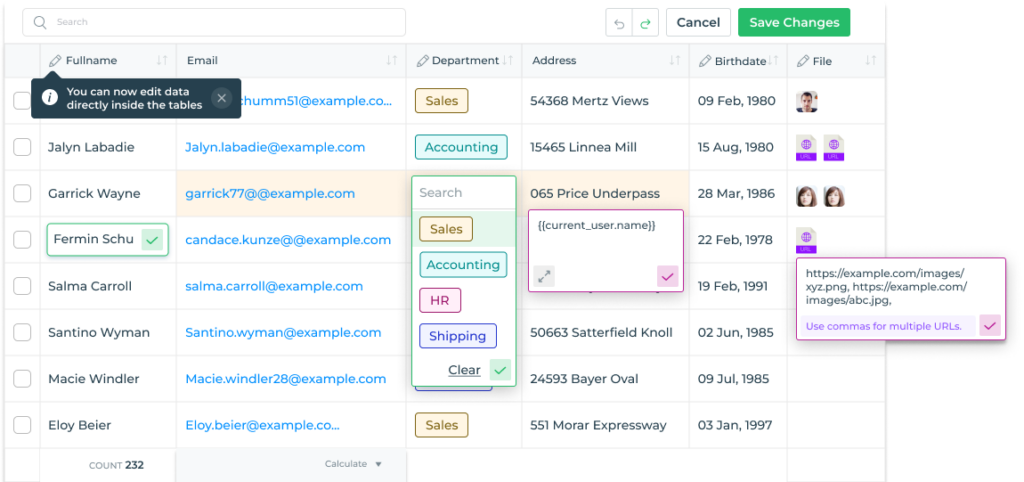
Task: Select the Garrick Wayne row checkbox
Action: (x=22, y=194)
